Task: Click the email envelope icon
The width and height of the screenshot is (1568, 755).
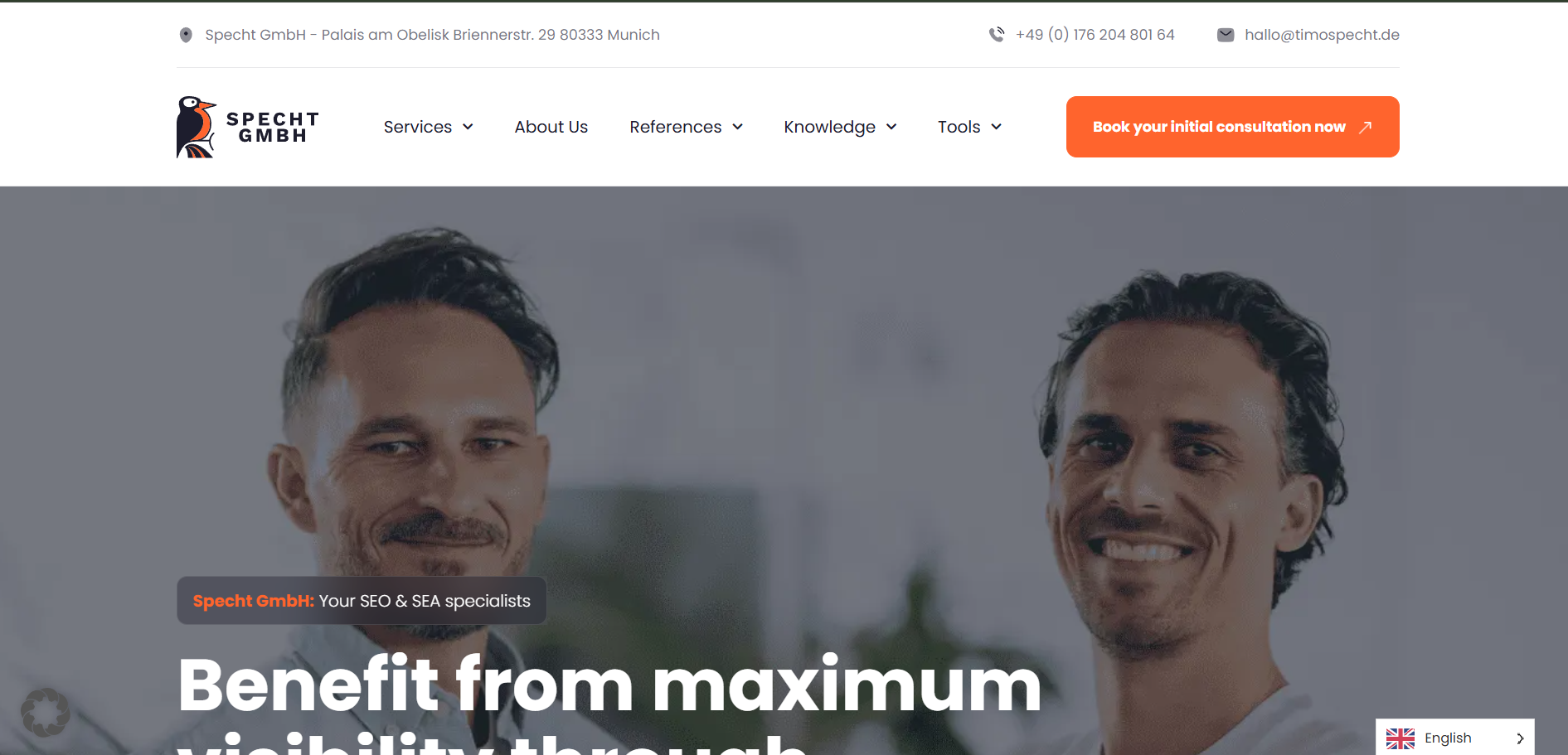Action: (1226, 35)
